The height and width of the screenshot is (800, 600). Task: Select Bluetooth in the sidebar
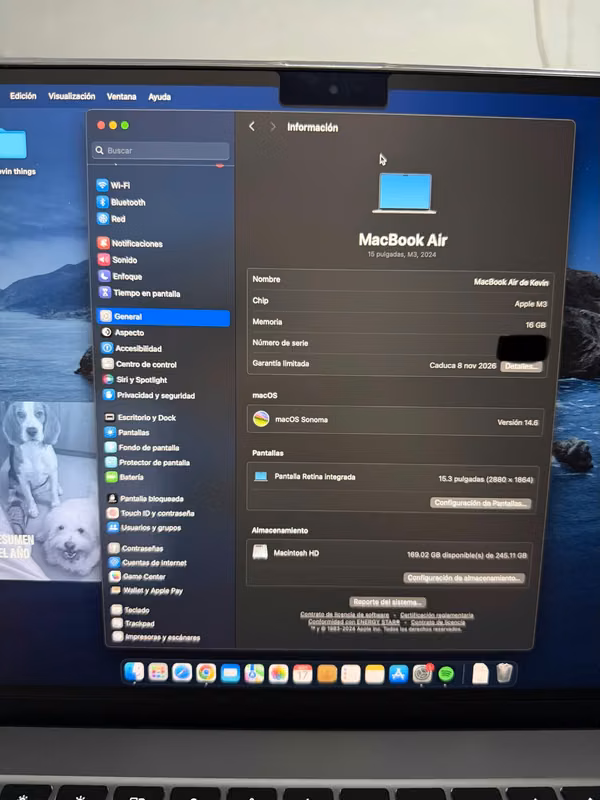(x=121, y=202)
